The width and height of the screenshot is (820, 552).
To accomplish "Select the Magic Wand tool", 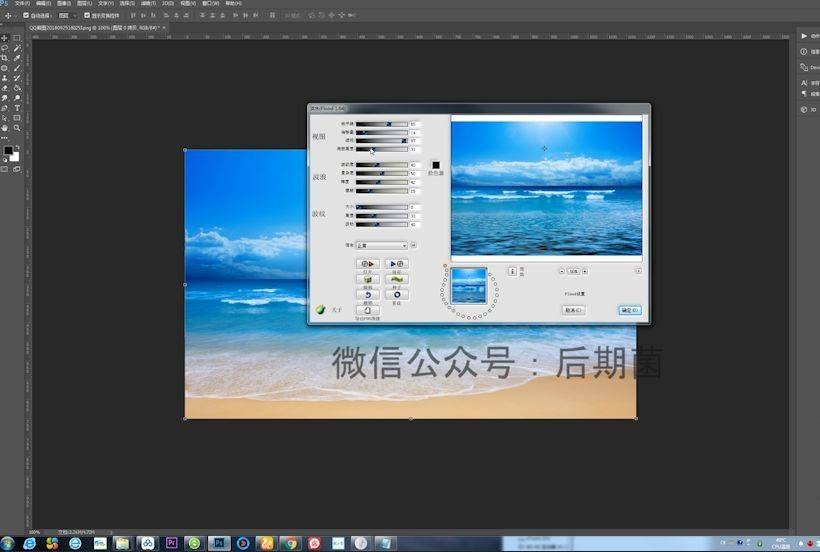I will [x=17, y=48].
